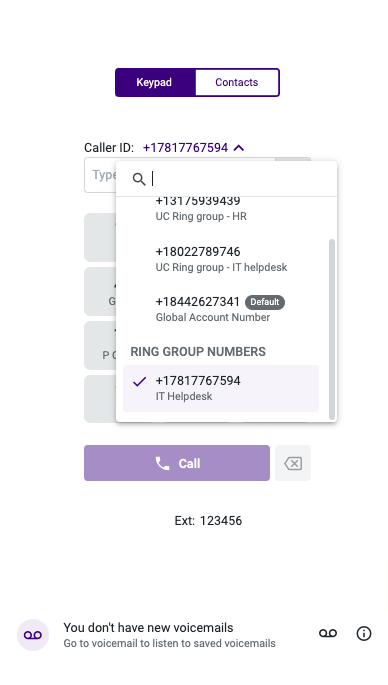
Task: Switch to the Contacts tab
Action: (237, 82)
